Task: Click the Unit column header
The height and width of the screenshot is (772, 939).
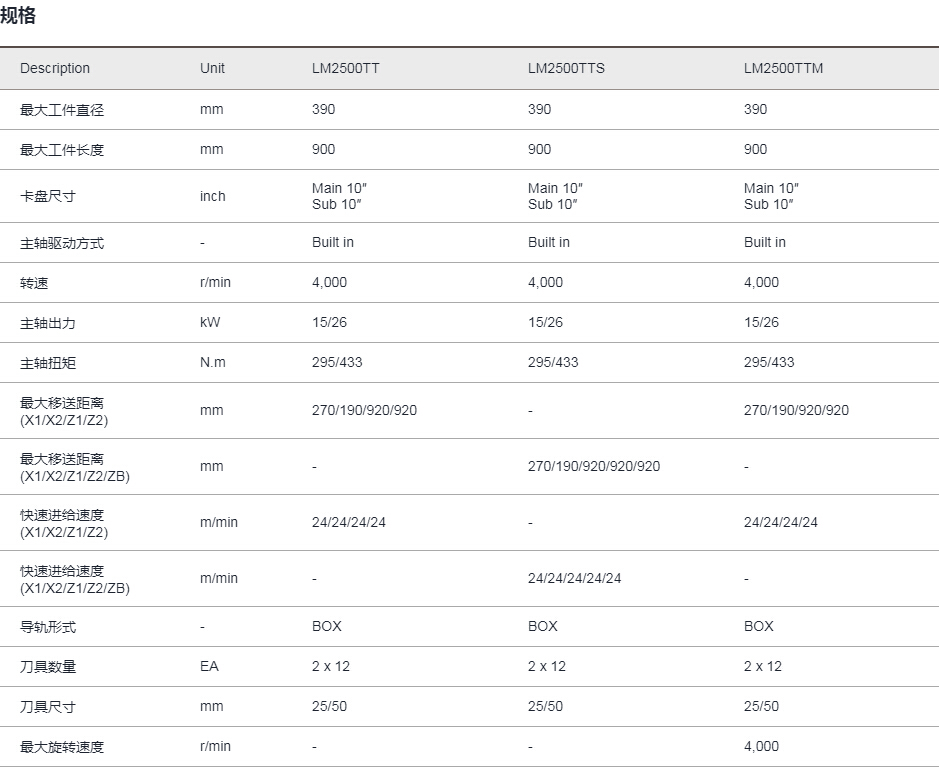Action: pyautogui.click(x=212, y=68)
